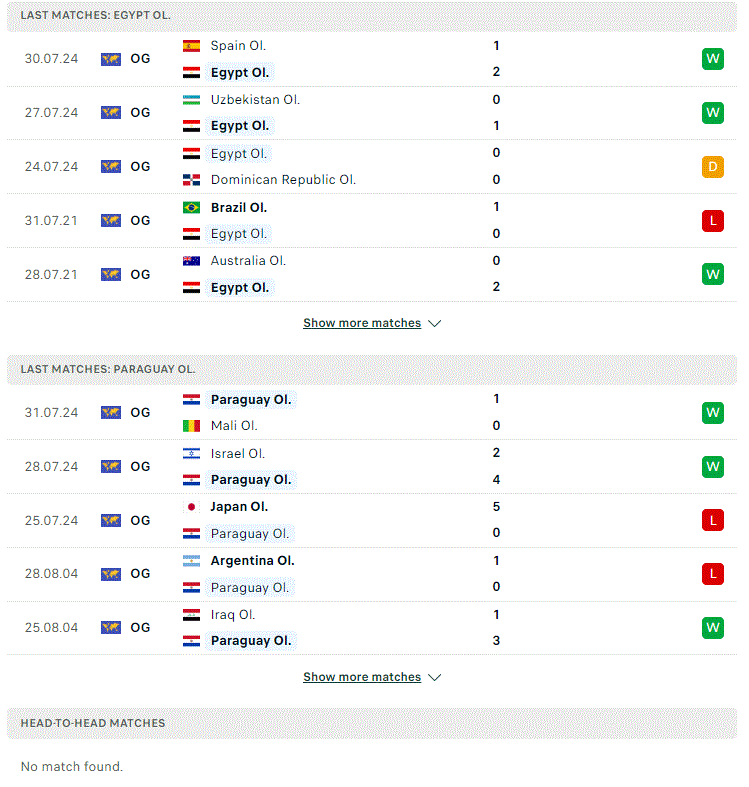Image resolution: width=749 pixels, height=787 pixels.
Task: Open Iraq Ol. team link
Action: (233, 615)
